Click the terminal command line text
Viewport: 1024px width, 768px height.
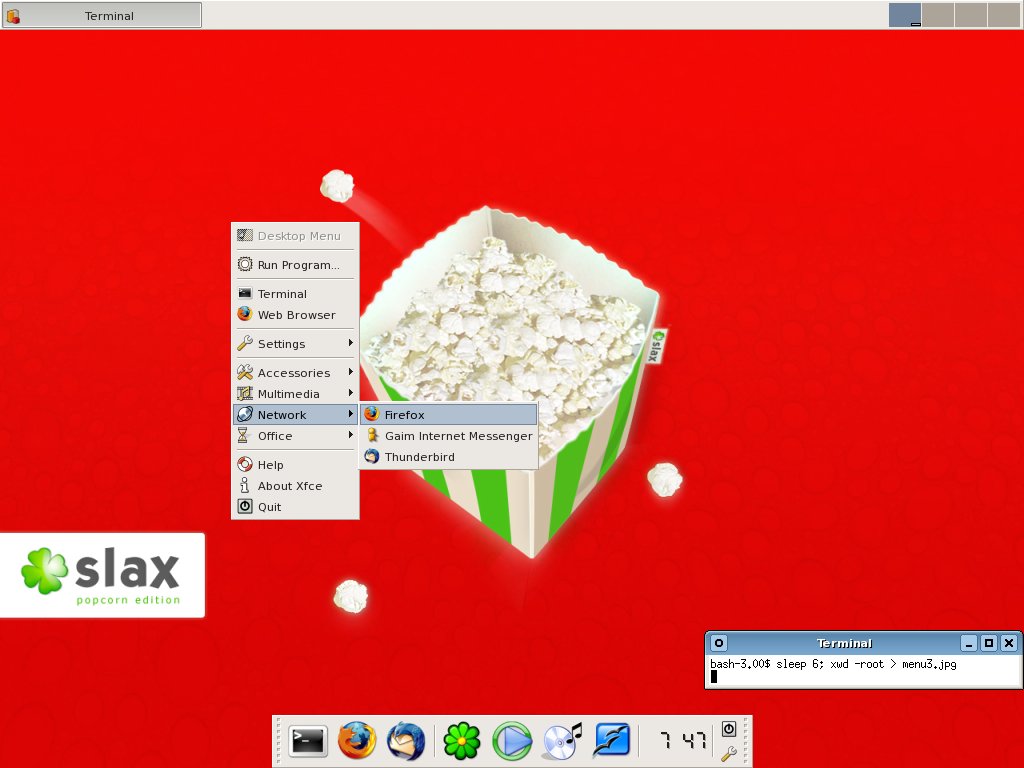pyautogui.click(x=833, y=664)
